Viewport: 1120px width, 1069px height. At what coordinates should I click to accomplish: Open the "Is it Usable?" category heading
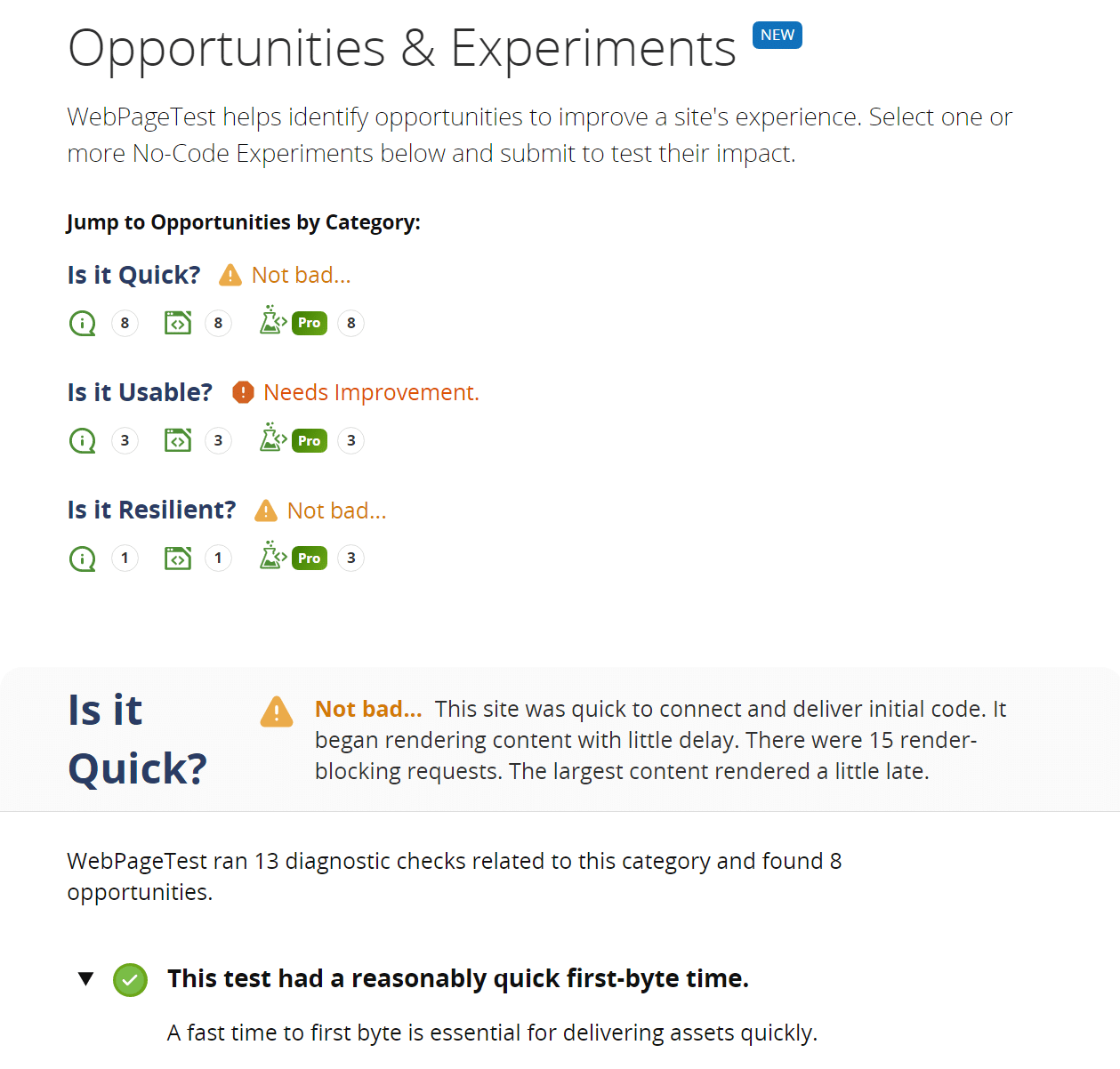[x=140, y=391]
